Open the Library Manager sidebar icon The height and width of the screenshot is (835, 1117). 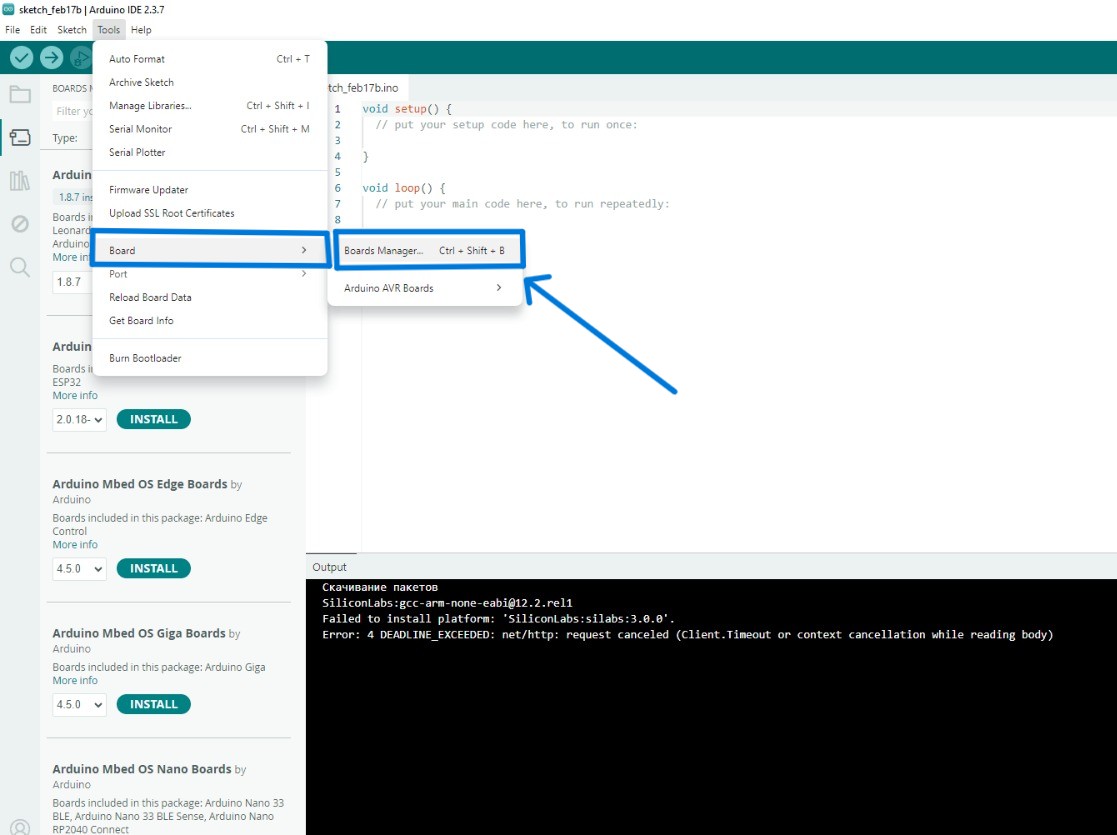tap(20, 181)
